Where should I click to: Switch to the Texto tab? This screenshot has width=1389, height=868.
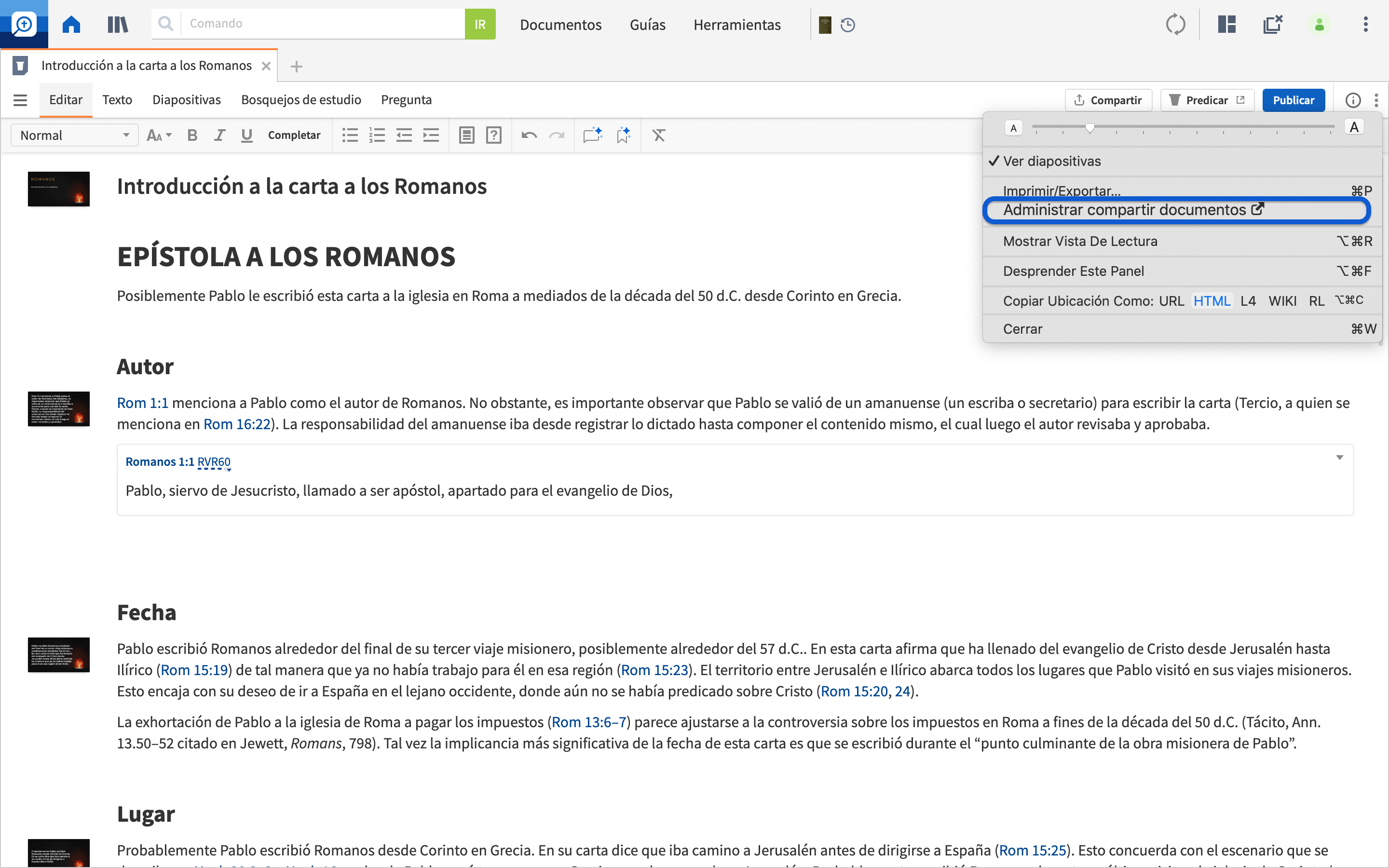pyautogui.click(x=117, y=100)
